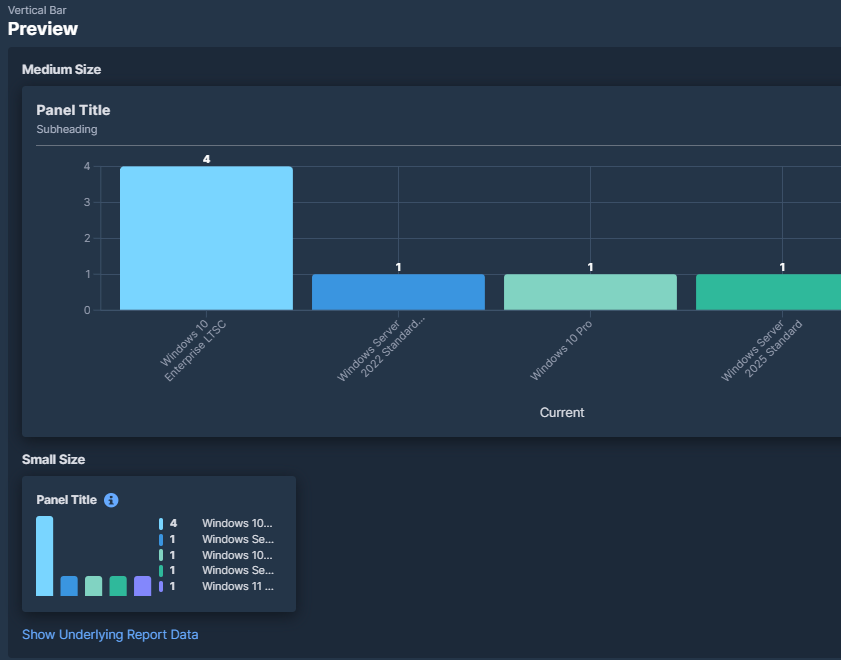Click the purple legend marker for Windows 11
The height and width of the screenshot is (660, 841).
[160, 586]
